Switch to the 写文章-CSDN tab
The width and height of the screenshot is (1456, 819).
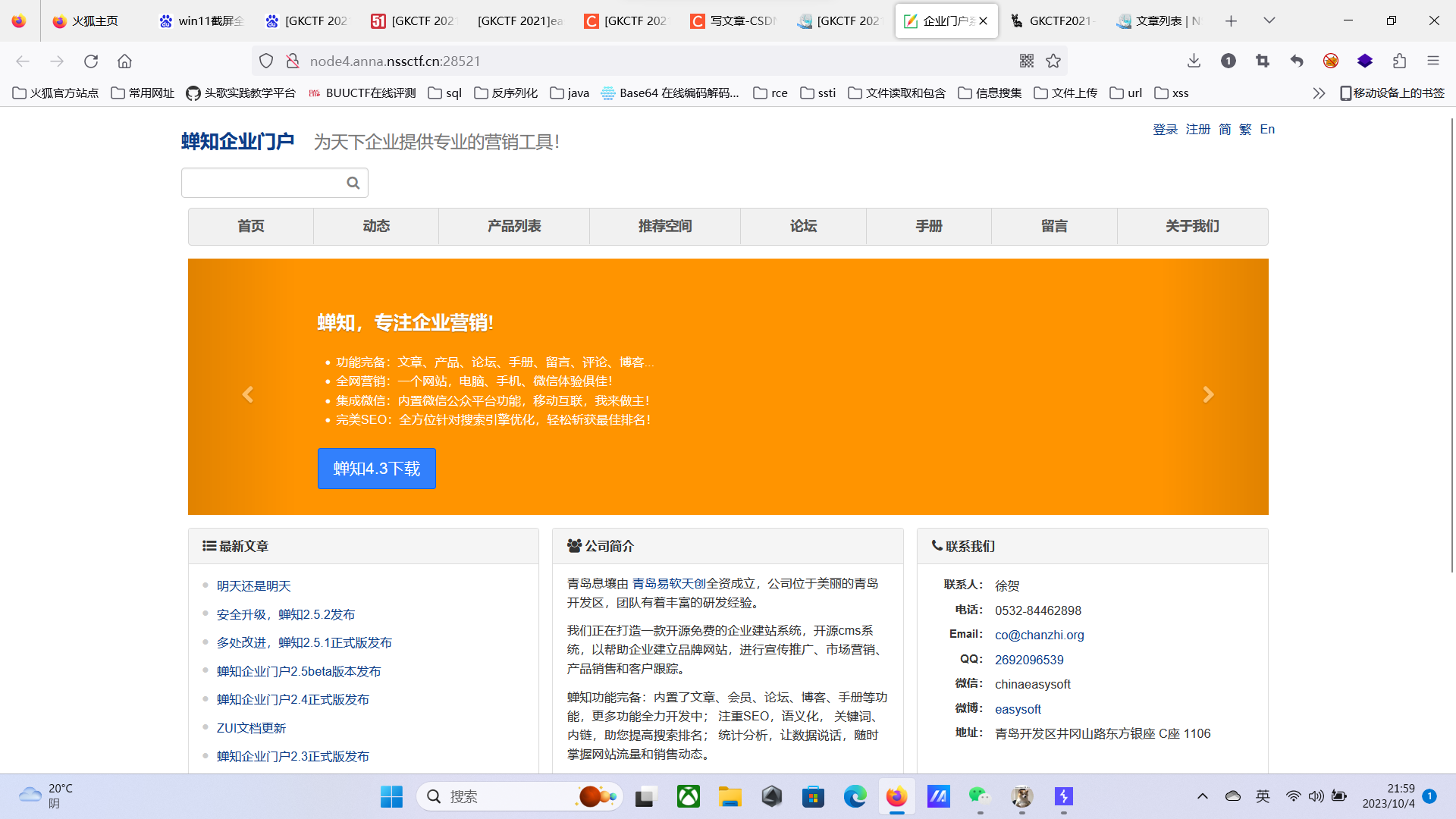point(733,20)
